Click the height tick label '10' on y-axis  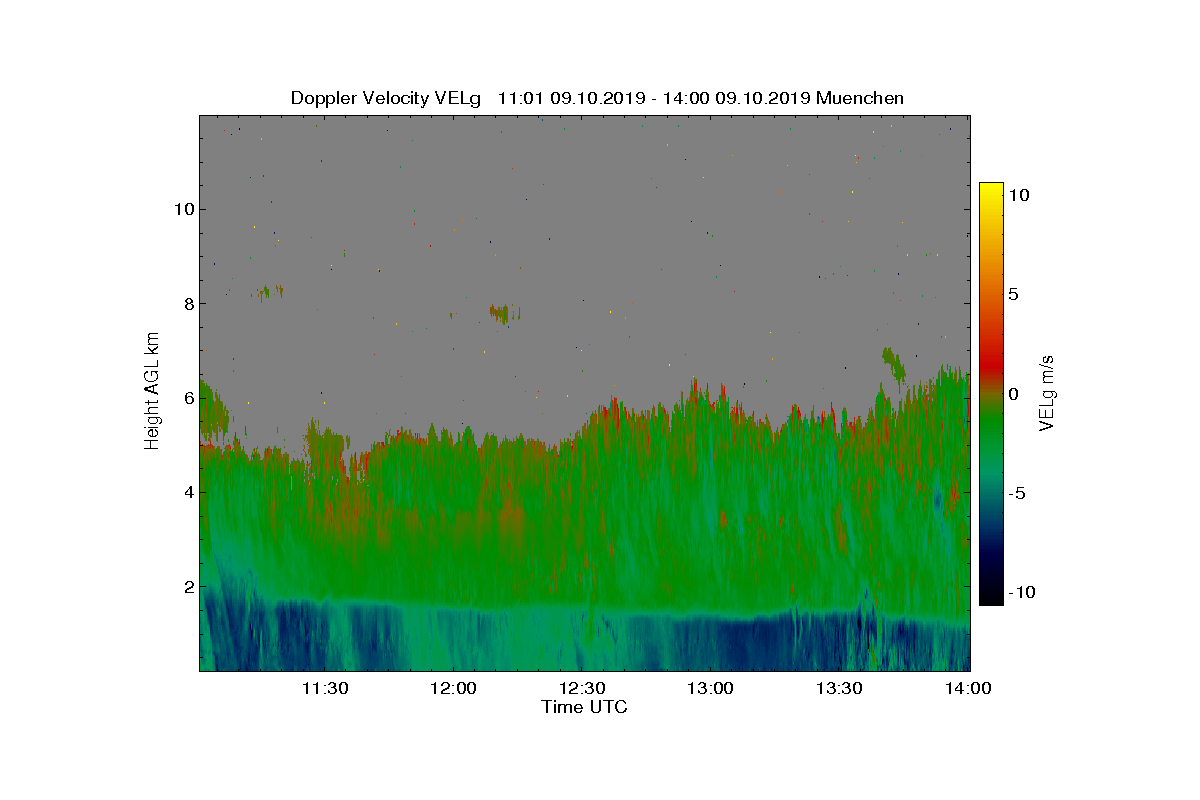(x=182, y=209)
